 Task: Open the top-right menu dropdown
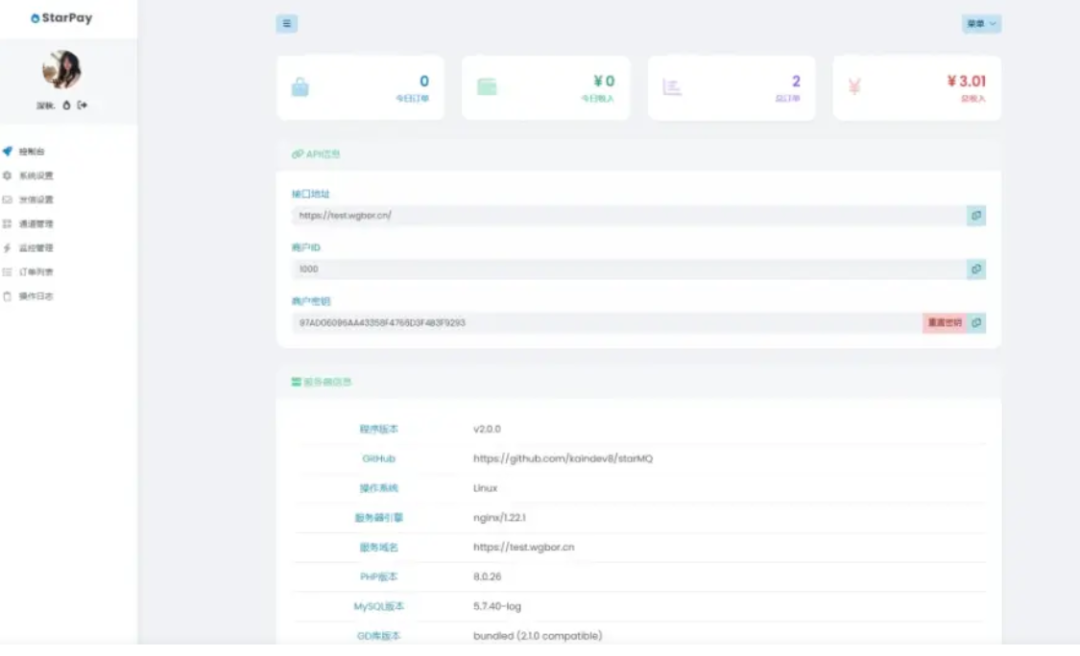981,24
